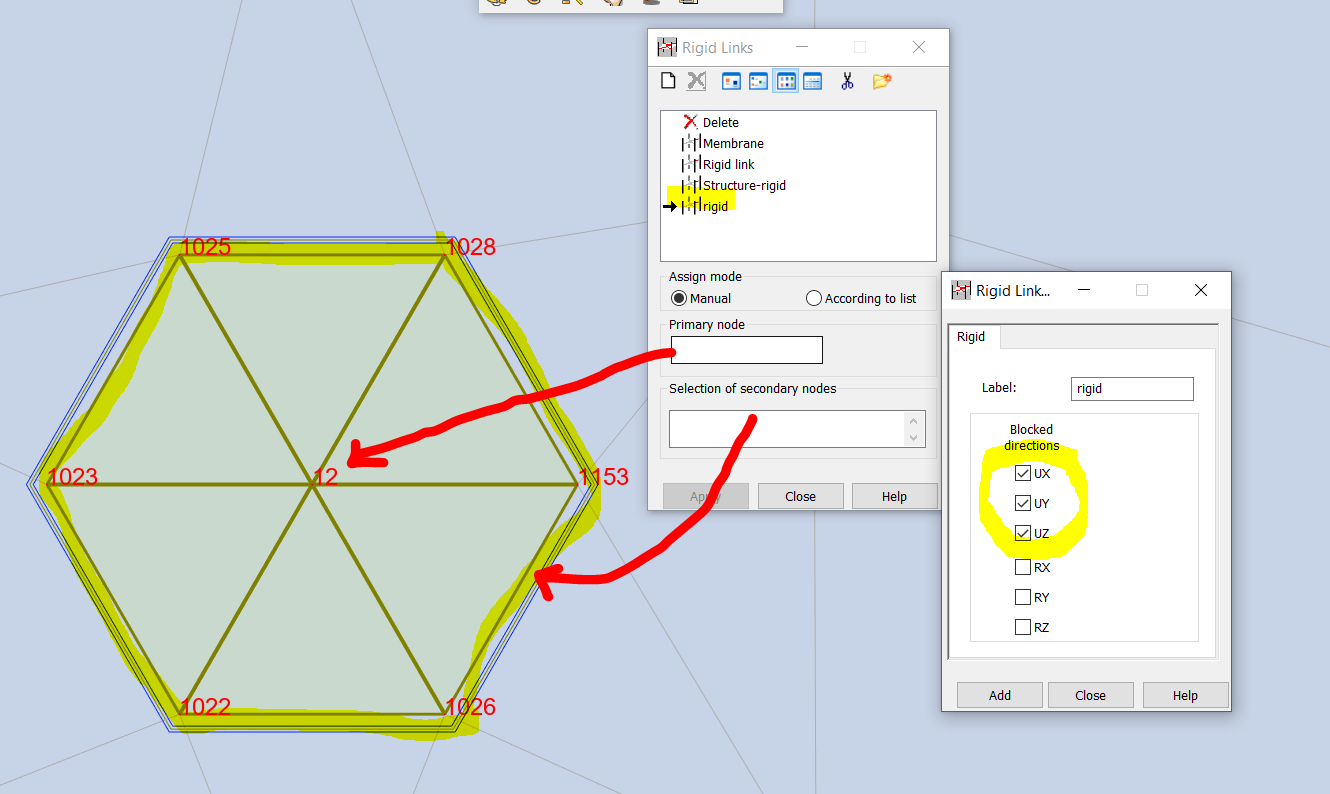Viewport: 1330px width, 794px height.
Task: Click the Primary node input field
Action: [746, 350]
